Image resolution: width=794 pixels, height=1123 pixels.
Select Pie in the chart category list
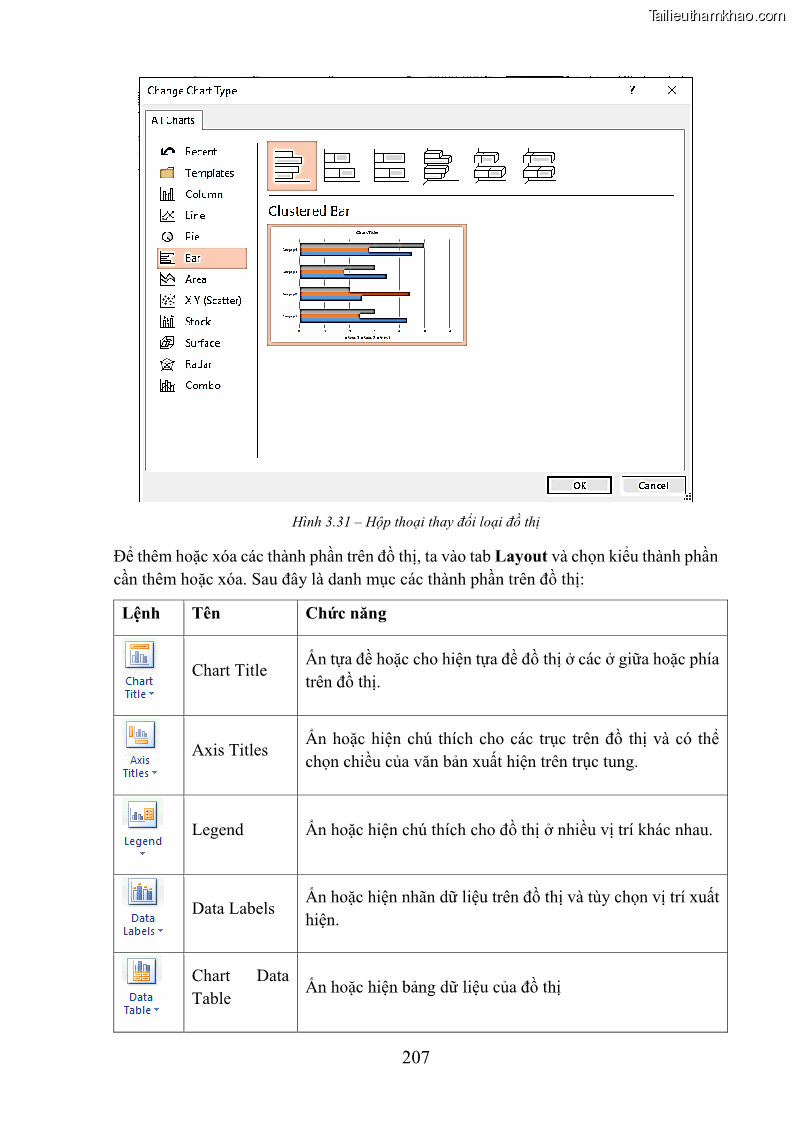tap(191, 237)
